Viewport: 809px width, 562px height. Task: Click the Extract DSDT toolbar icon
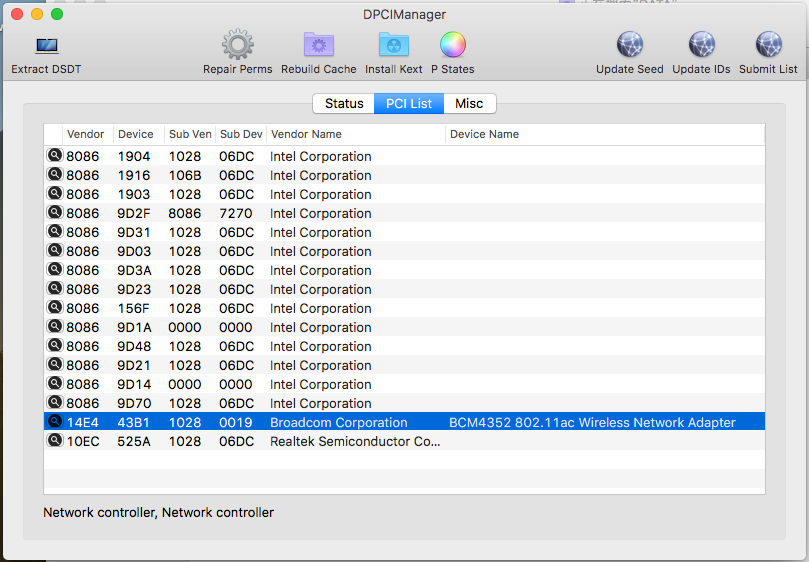[46, 46]
